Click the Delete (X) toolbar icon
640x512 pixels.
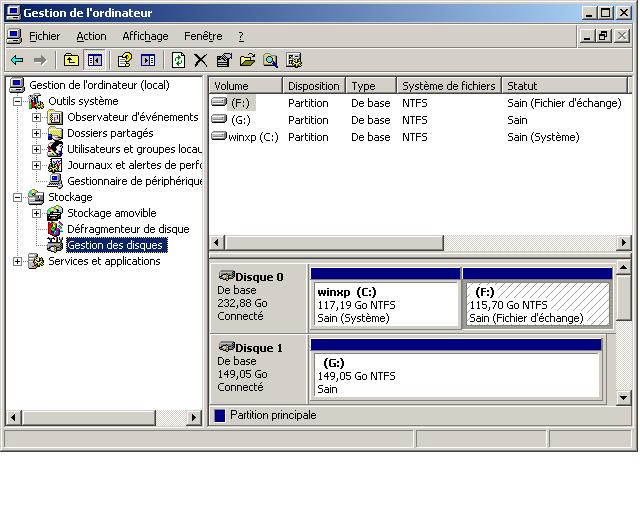[x=201, y=60]
